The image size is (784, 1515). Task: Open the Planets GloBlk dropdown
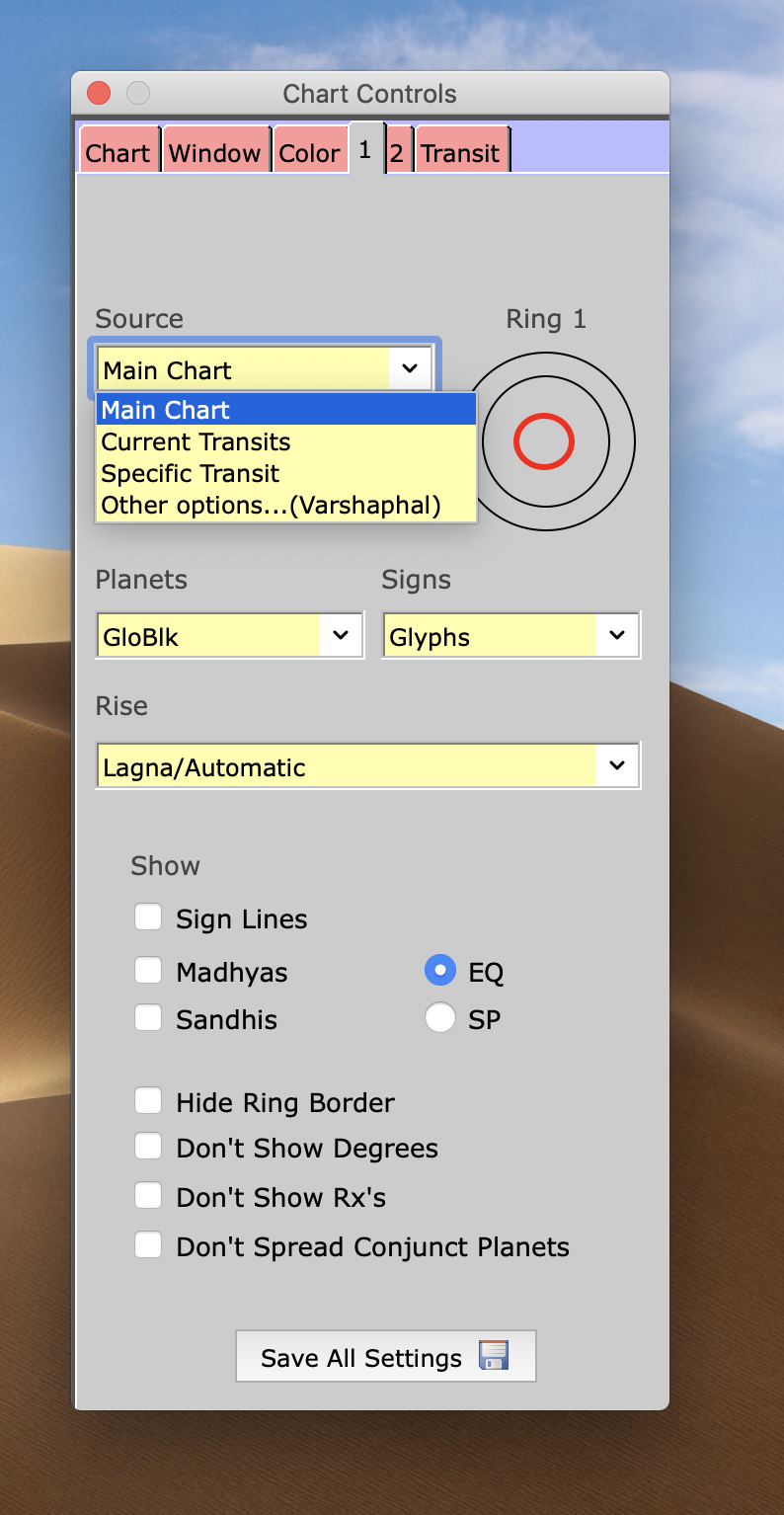[230, 636]
